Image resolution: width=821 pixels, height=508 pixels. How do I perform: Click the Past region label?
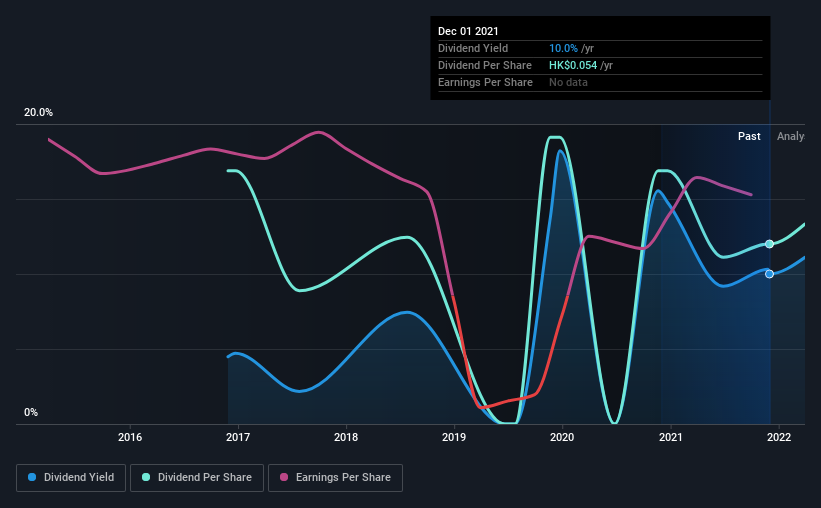pos(749,136)
